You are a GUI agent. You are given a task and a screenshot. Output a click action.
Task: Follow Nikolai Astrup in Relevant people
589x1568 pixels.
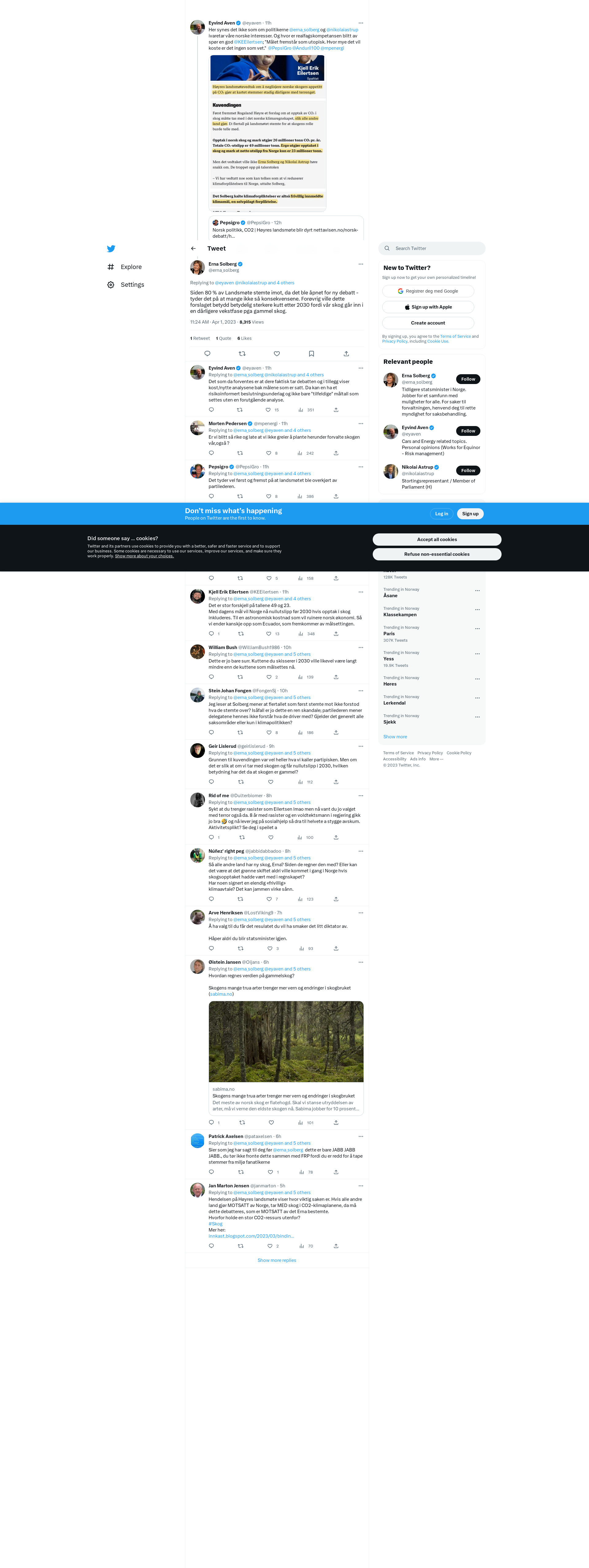[x=468, y=471]
